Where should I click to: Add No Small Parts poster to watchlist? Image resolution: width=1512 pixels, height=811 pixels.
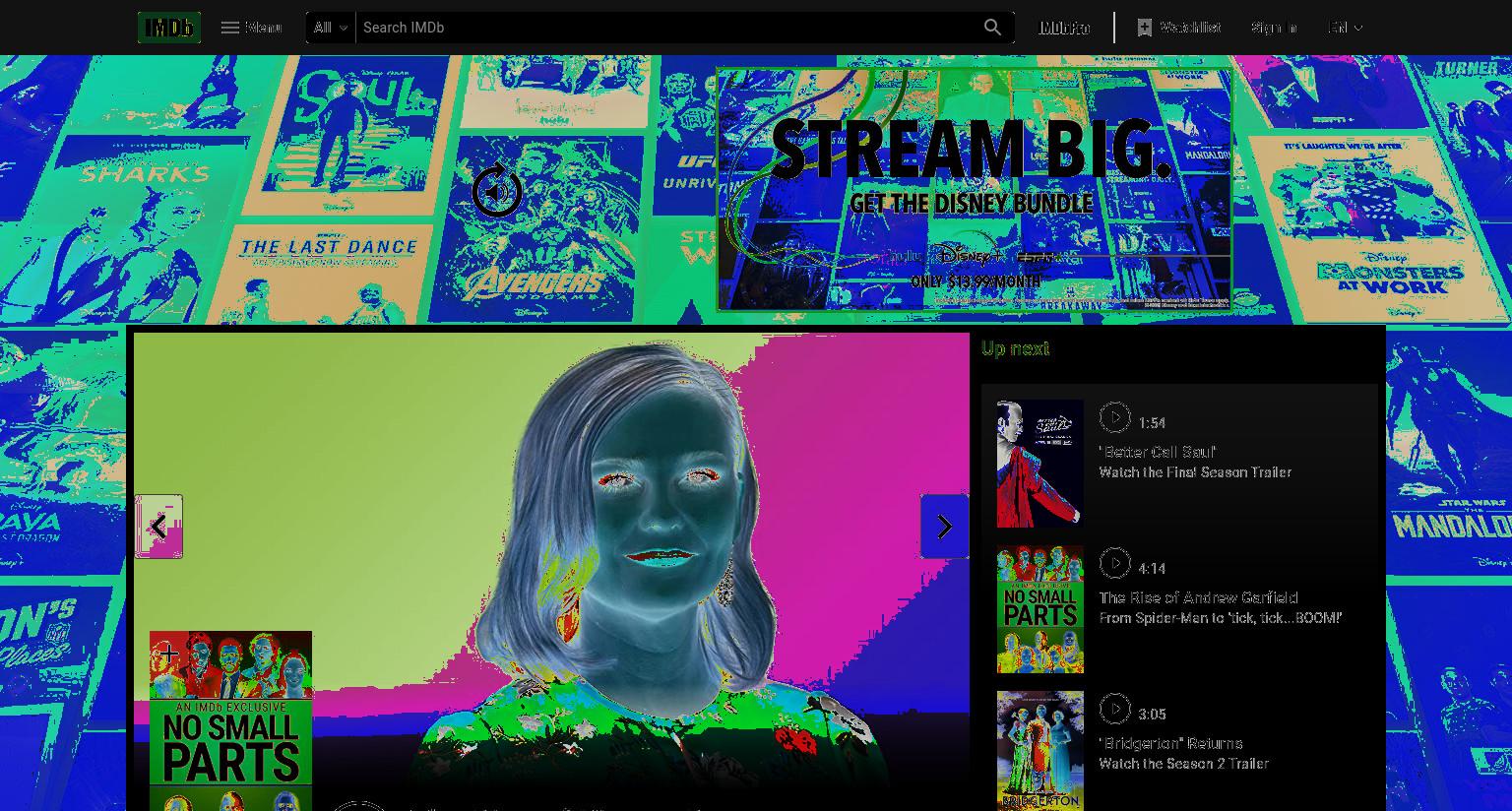[x=169, y=653]
